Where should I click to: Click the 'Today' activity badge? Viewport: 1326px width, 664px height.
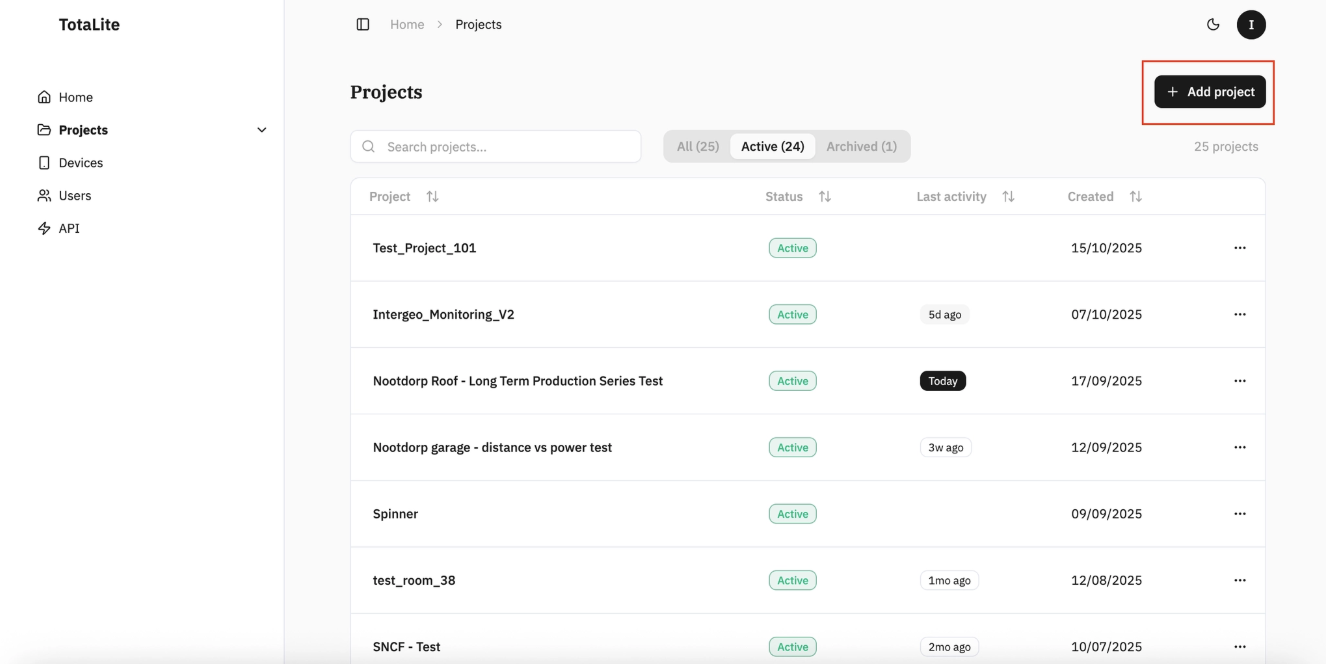[943, 381]
